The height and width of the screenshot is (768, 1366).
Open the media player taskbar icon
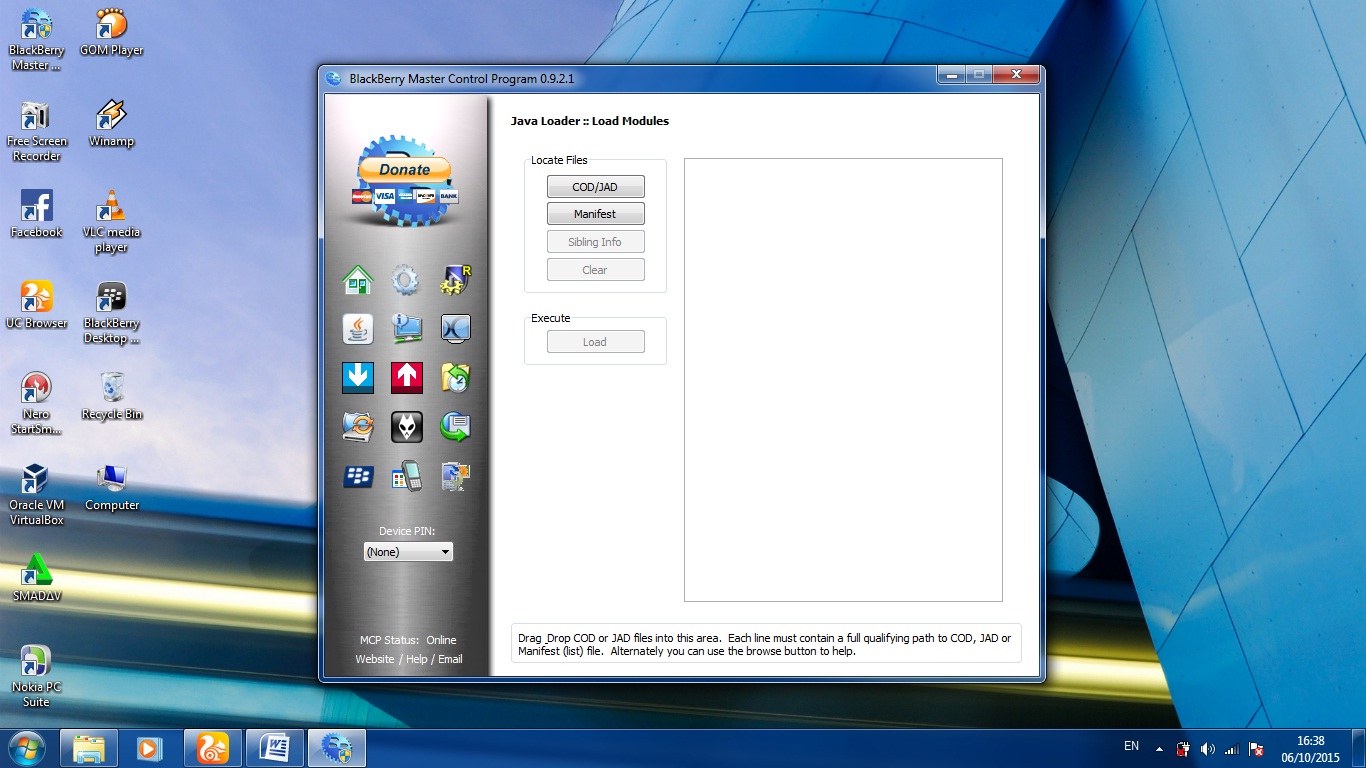[151, 748]
